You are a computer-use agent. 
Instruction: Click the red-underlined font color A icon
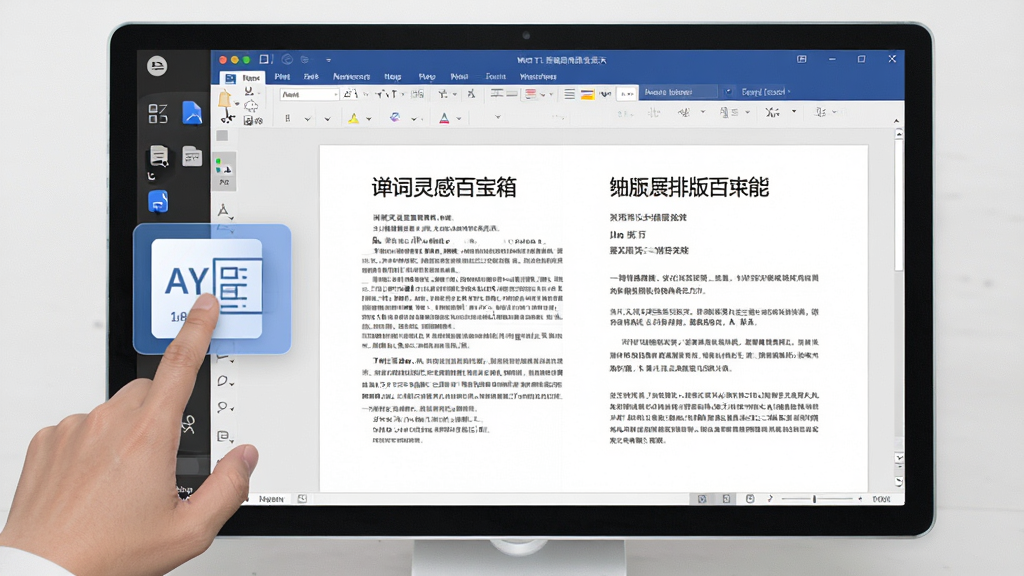(x=444, y=118)
